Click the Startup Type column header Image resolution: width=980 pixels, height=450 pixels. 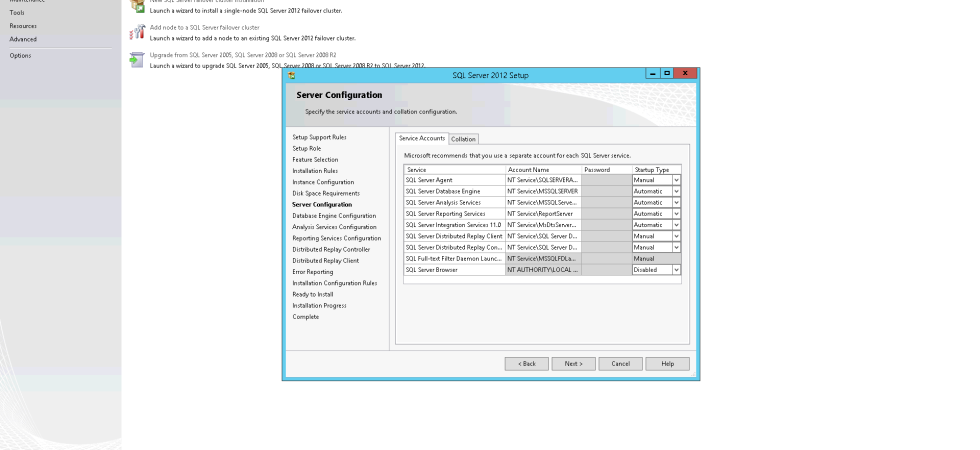pyautogui.click(x=656, y=170)
